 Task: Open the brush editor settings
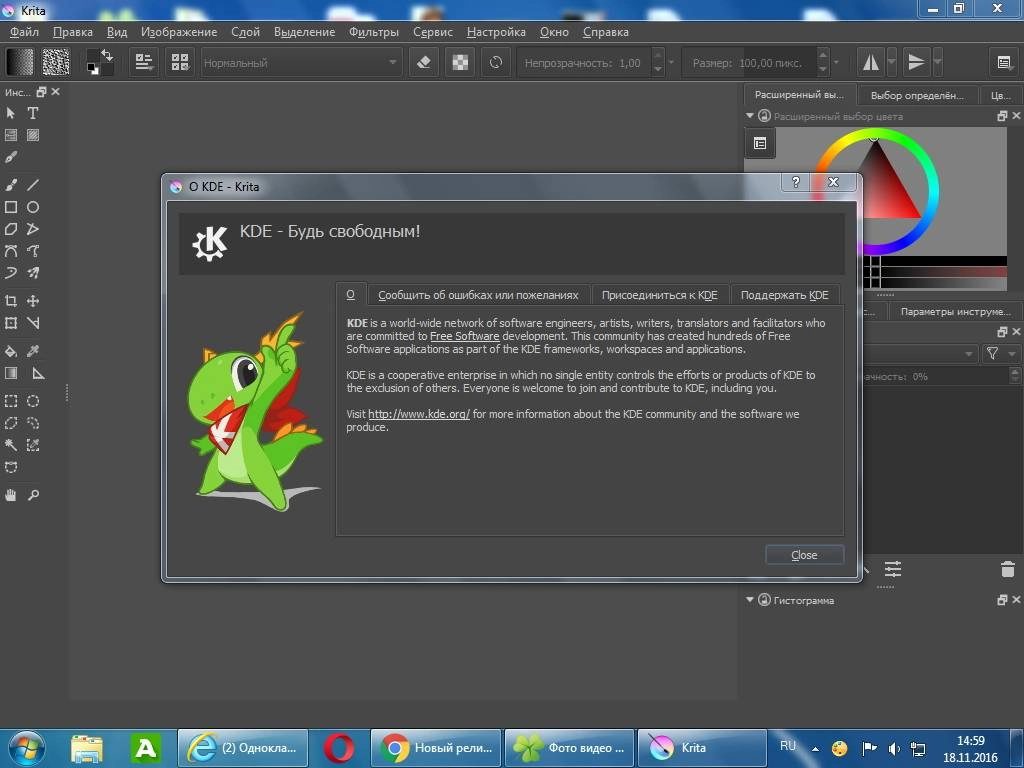point(143,63)
